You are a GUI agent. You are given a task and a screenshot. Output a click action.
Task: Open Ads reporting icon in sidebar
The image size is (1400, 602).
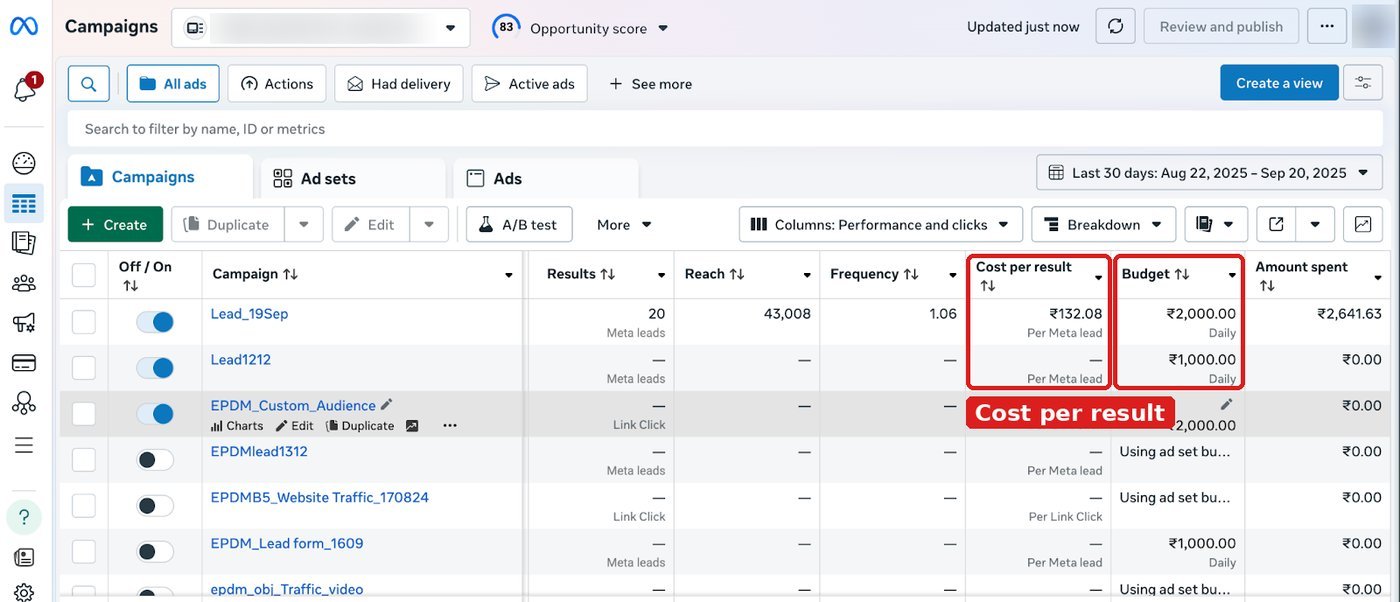[24, 243]
